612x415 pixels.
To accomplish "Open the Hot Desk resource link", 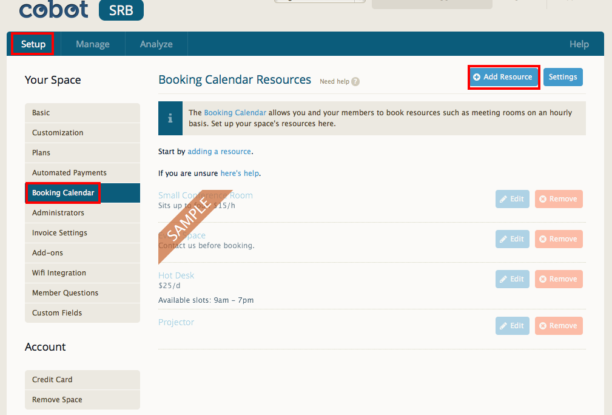I will coord(176,275).
